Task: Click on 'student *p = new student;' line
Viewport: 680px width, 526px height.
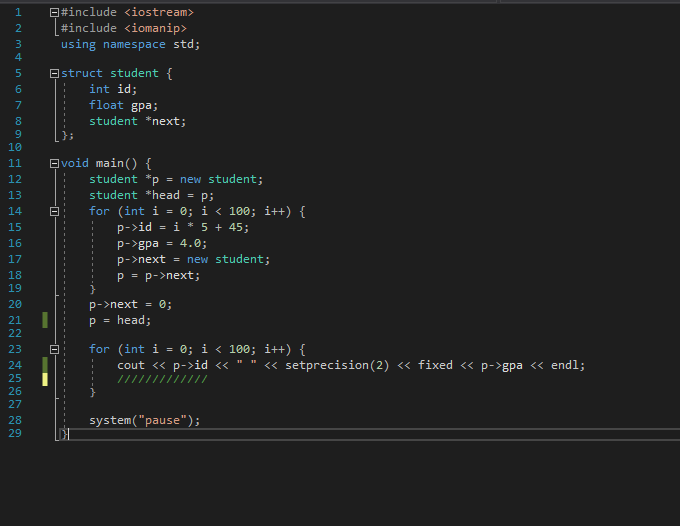Action: 176,180
